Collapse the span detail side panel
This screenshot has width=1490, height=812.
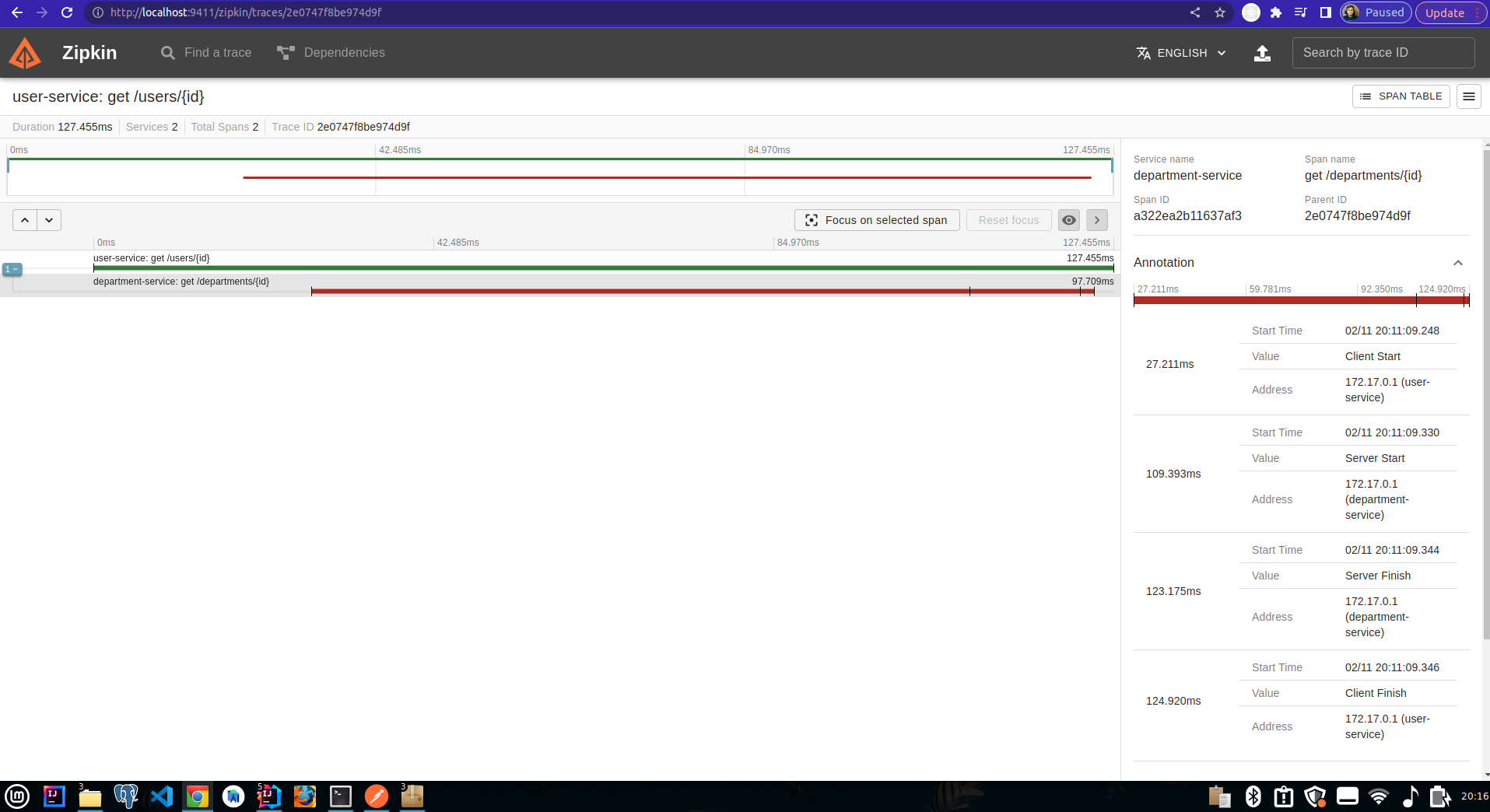click(x=1097, y=220)
